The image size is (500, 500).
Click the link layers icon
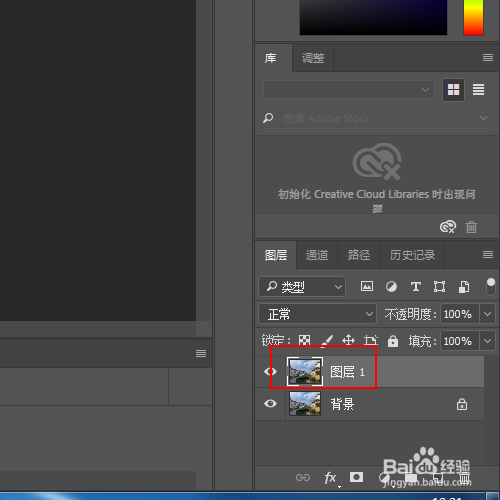(303, 478)
